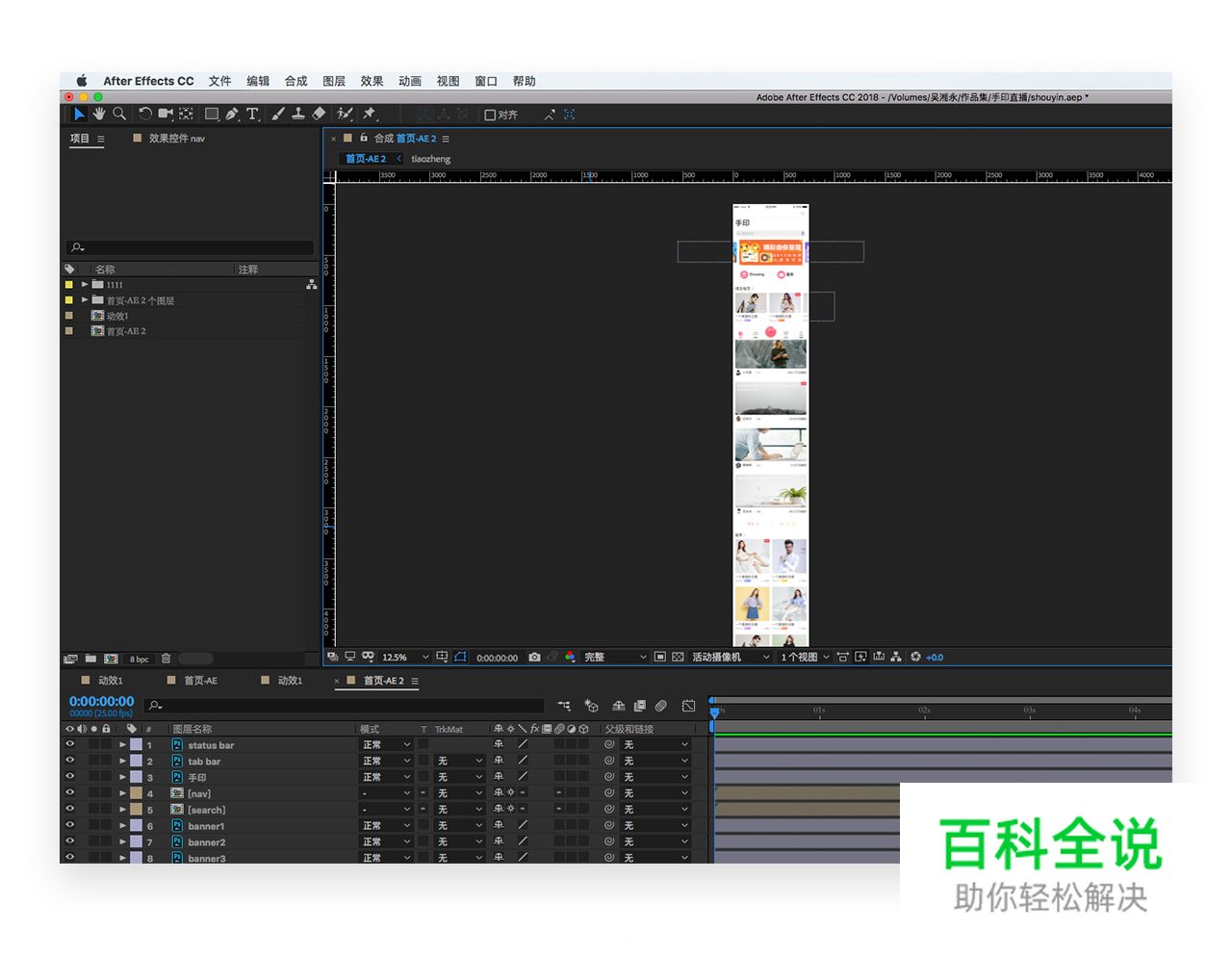
Task: Toggle frame blending icon in timeline
Action: pyautogui.click(x=640, y=706)
